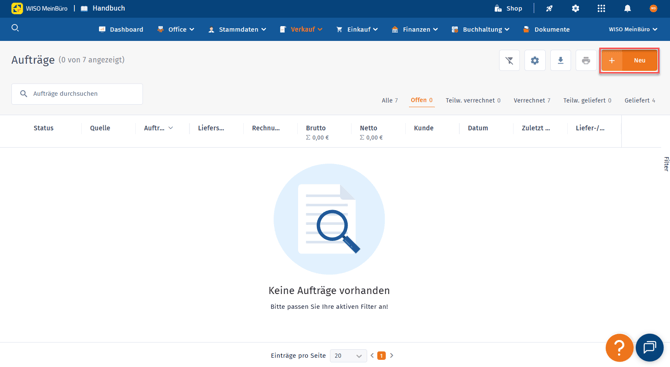Reset filters with the crossed funnel icon

[x=509, y=61]
